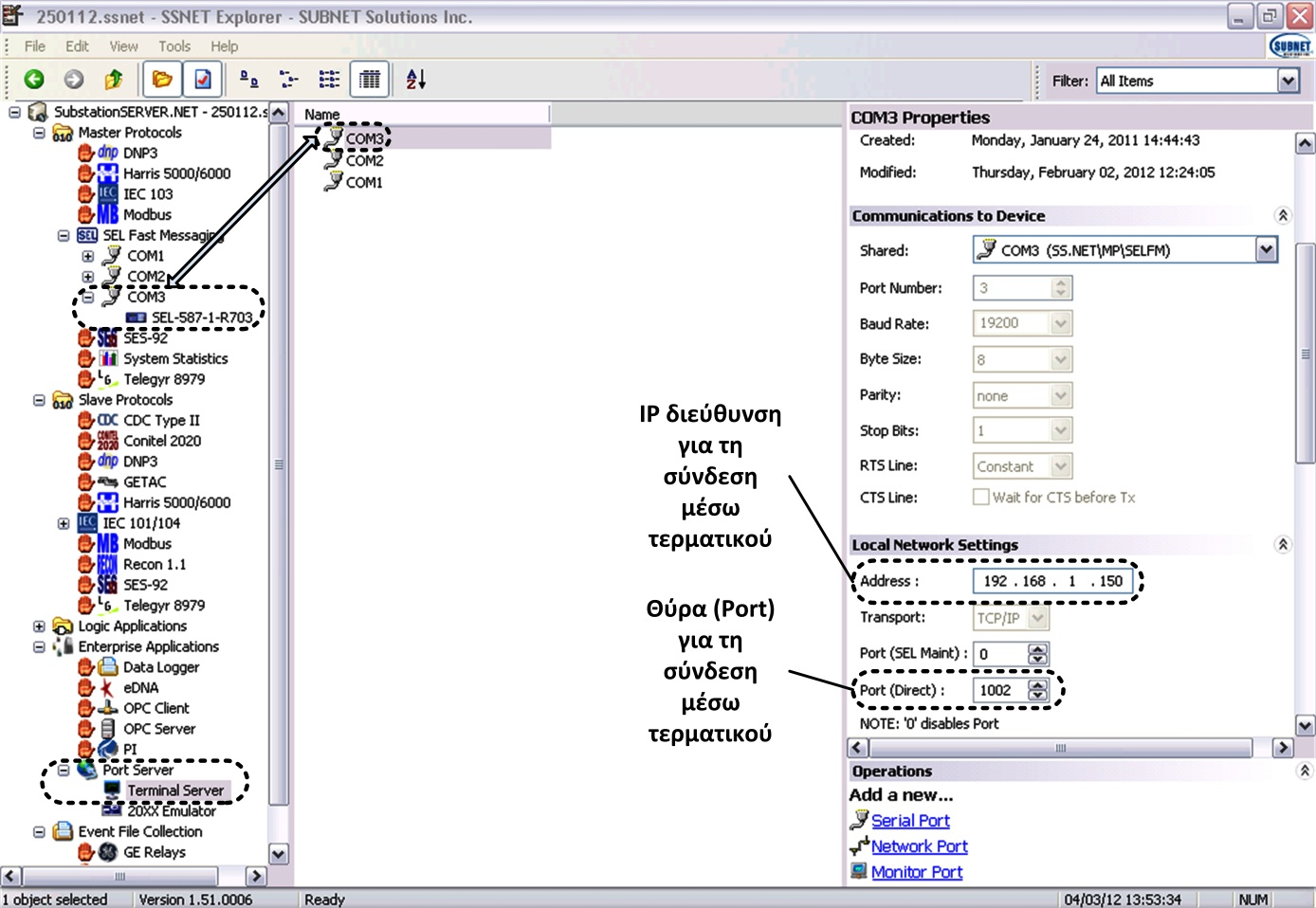
Task: Open the Filter All Items dropdown
Action: 1288,81
